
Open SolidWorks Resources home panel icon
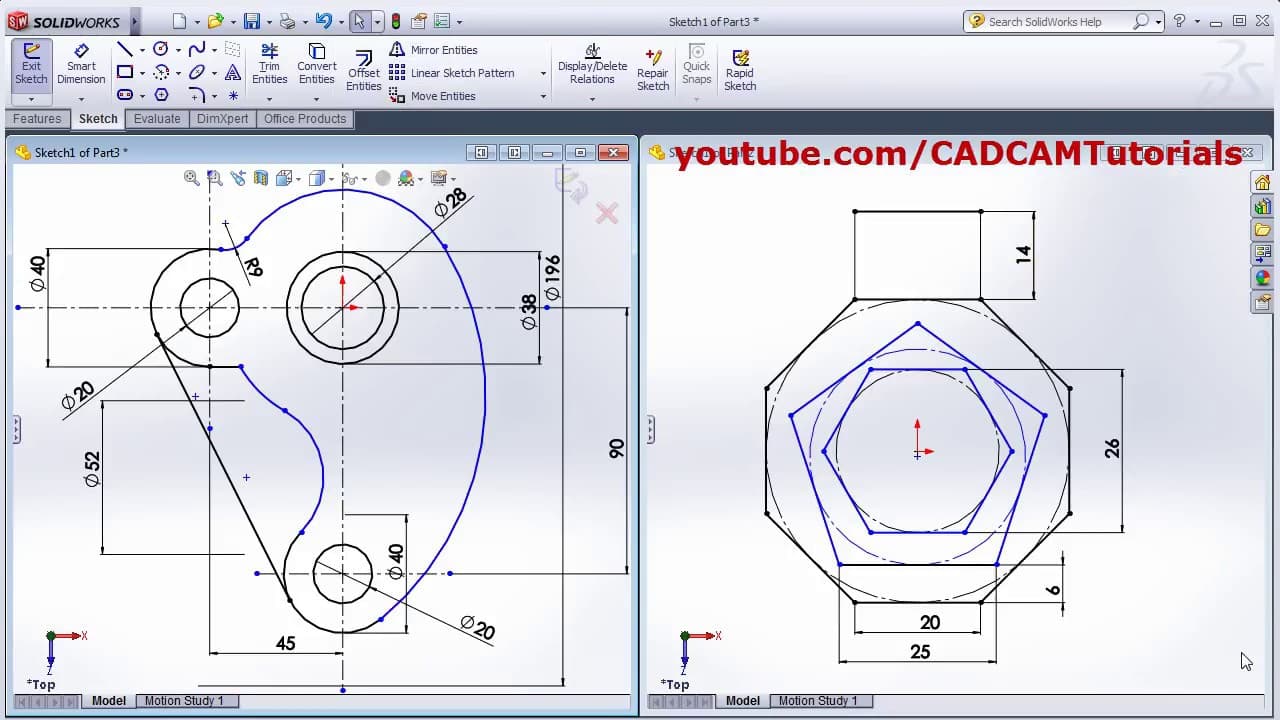pos(1262,182)
